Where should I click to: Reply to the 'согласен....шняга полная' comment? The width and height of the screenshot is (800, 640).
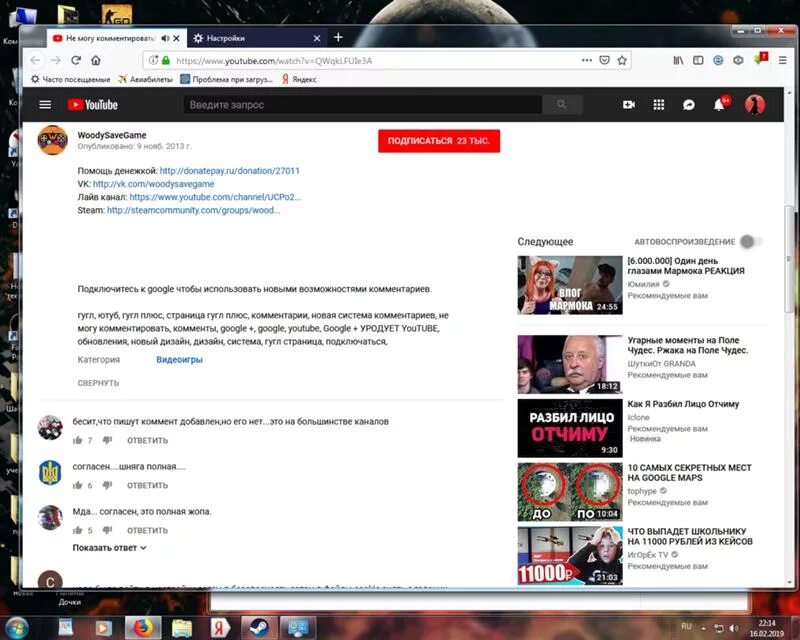click(147, 485)
